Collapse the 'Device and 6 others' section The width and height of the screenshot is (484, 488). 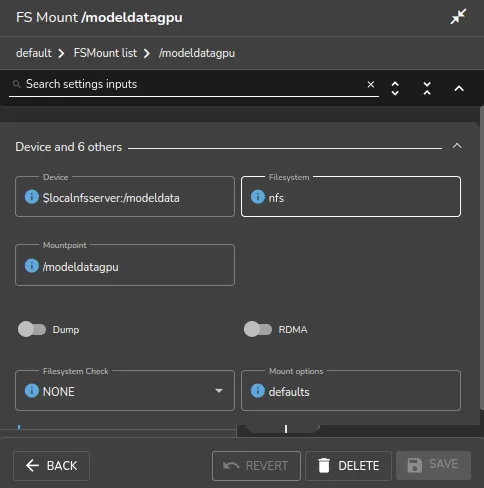(457, 146)
